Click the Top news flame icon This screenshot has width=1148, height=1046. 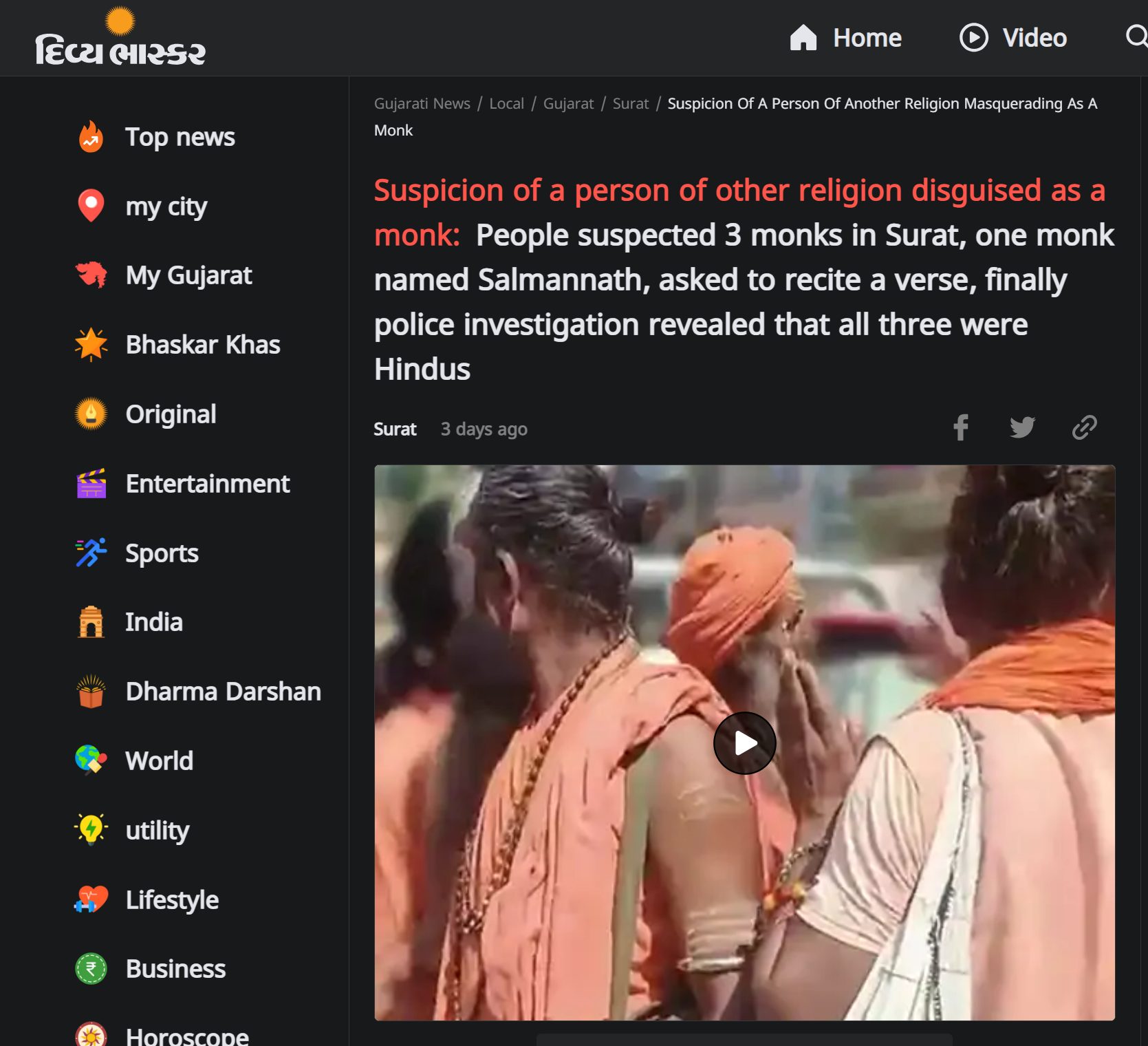click(91, 137)
